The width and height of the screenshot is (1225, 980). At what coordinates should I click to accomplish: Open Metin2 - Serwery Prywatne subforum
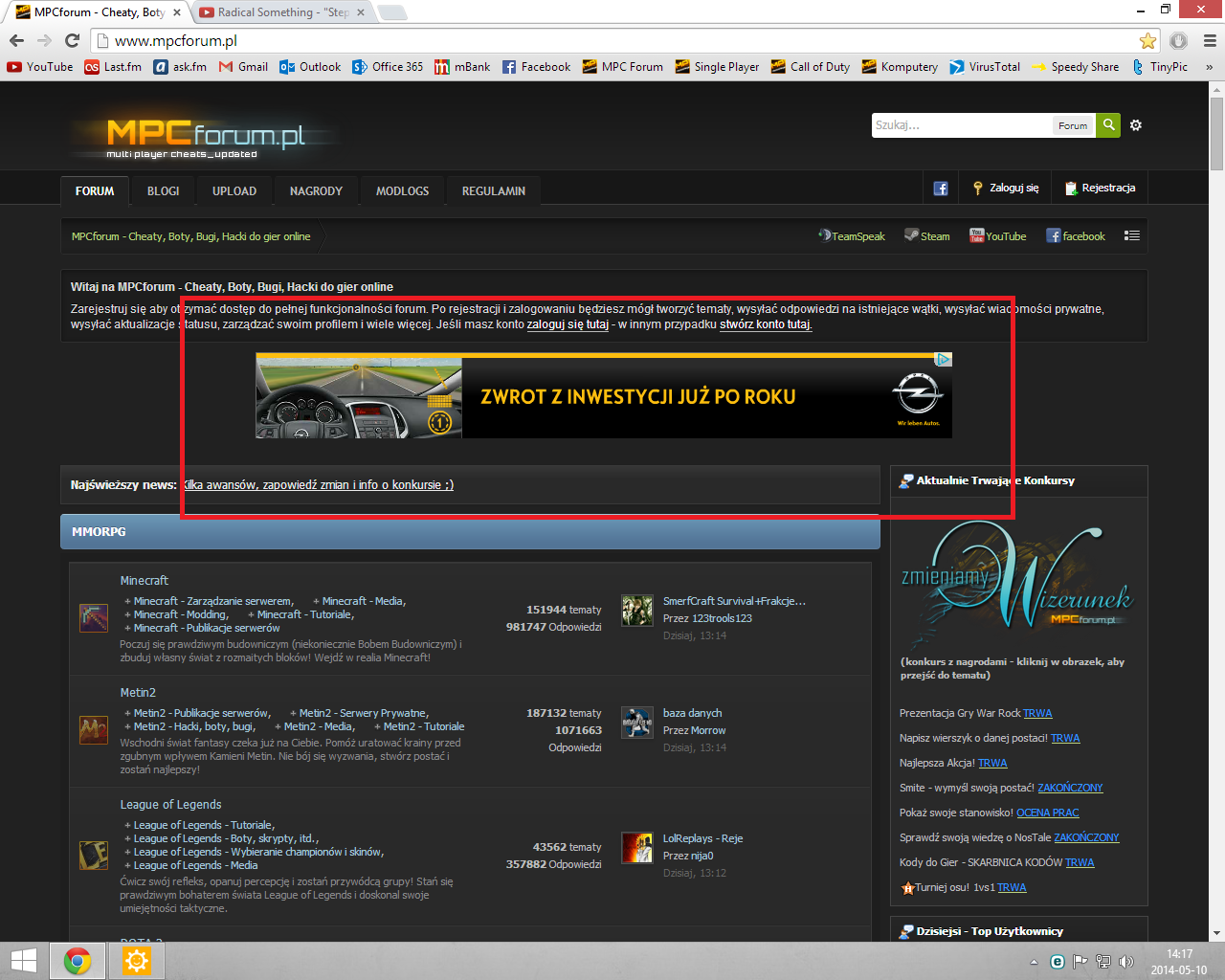click(x=364, y=713)
